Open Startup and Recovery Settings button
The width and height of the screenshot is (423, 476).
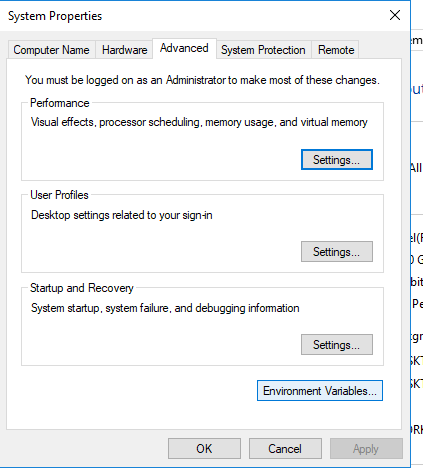pyautogui.click(x=337, y=345)
